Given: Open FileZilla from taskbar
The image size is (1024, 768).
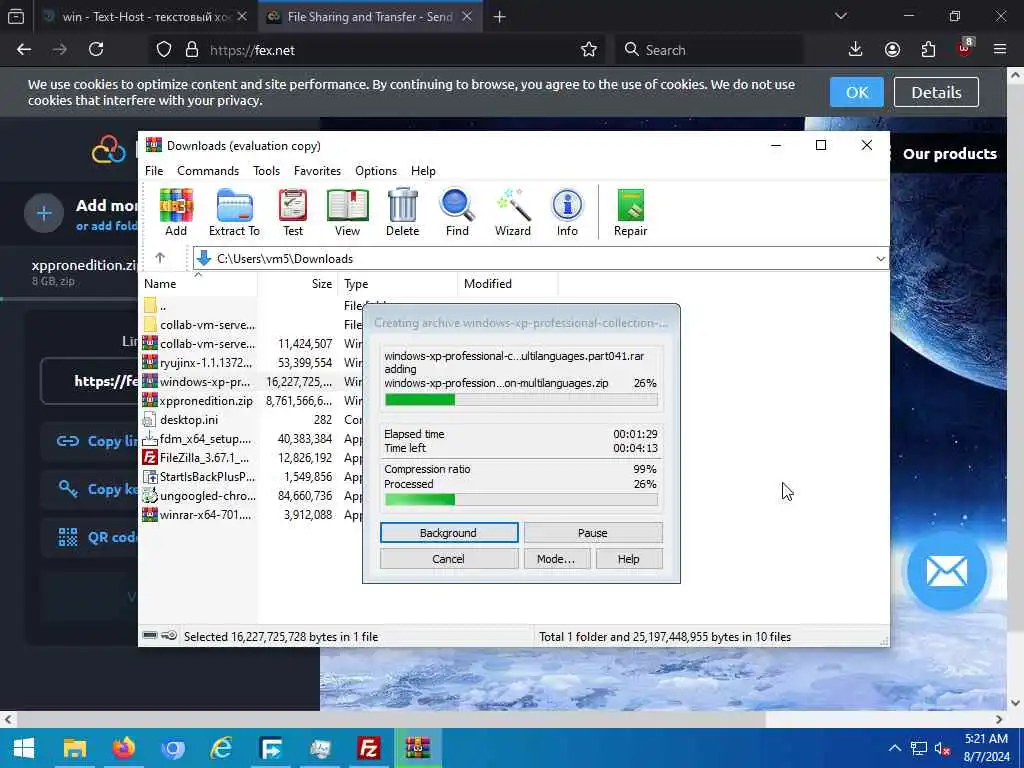Looking at the screenshot, I should click(x=369, y=748).
